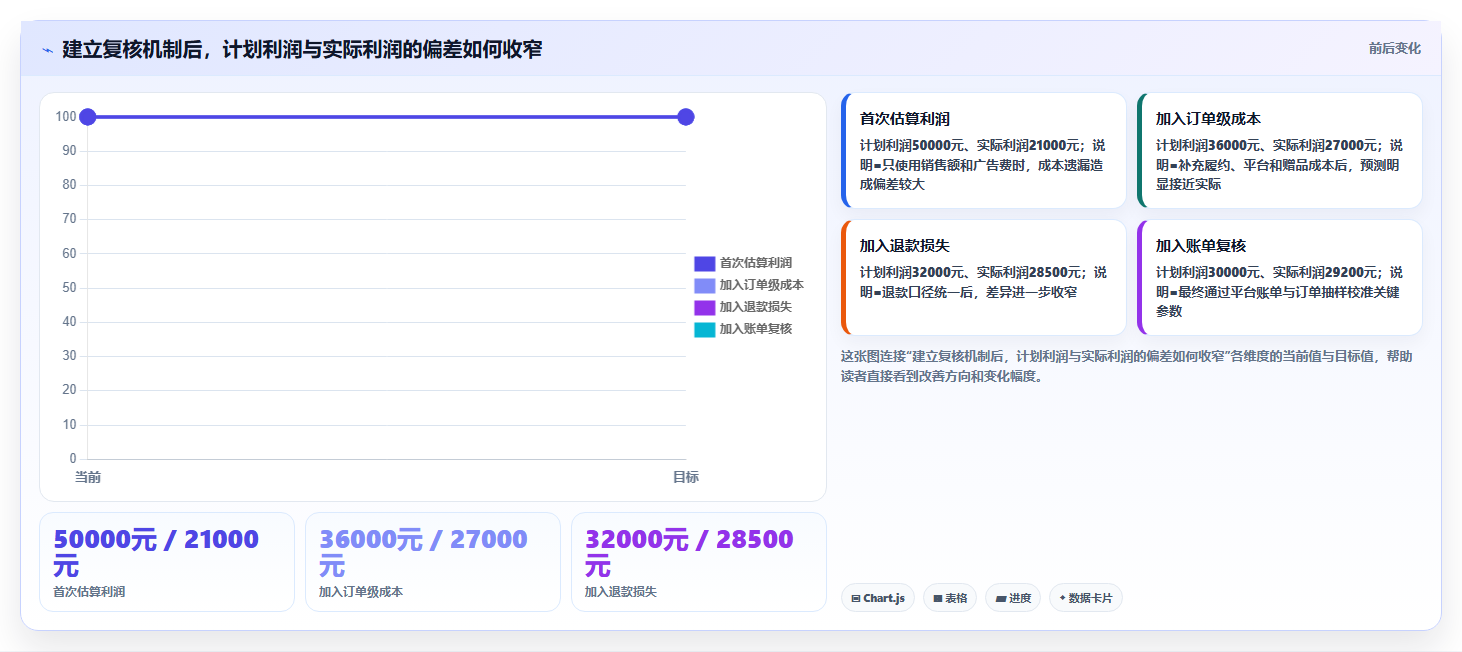Toggle the 加入账单复核 legend label
Image resolution: width=1462 pixels, height=652 pixels.
[x=756, y=329]
